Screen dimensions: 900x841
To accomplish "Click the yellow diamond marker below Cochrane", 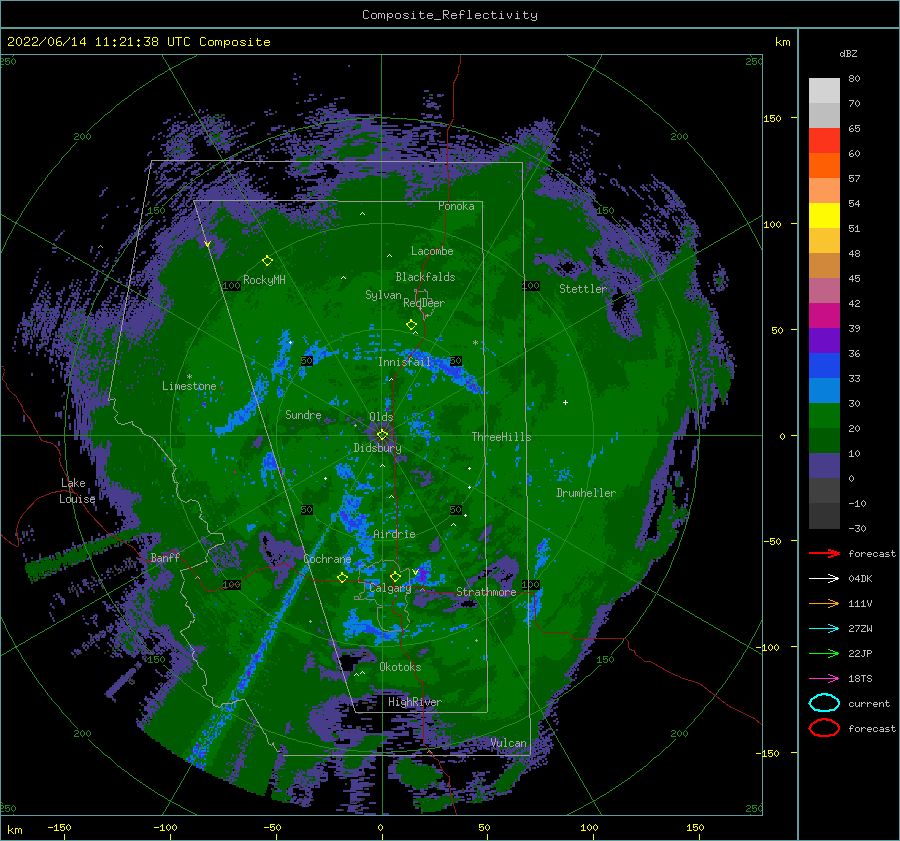I will coord(343,577).
